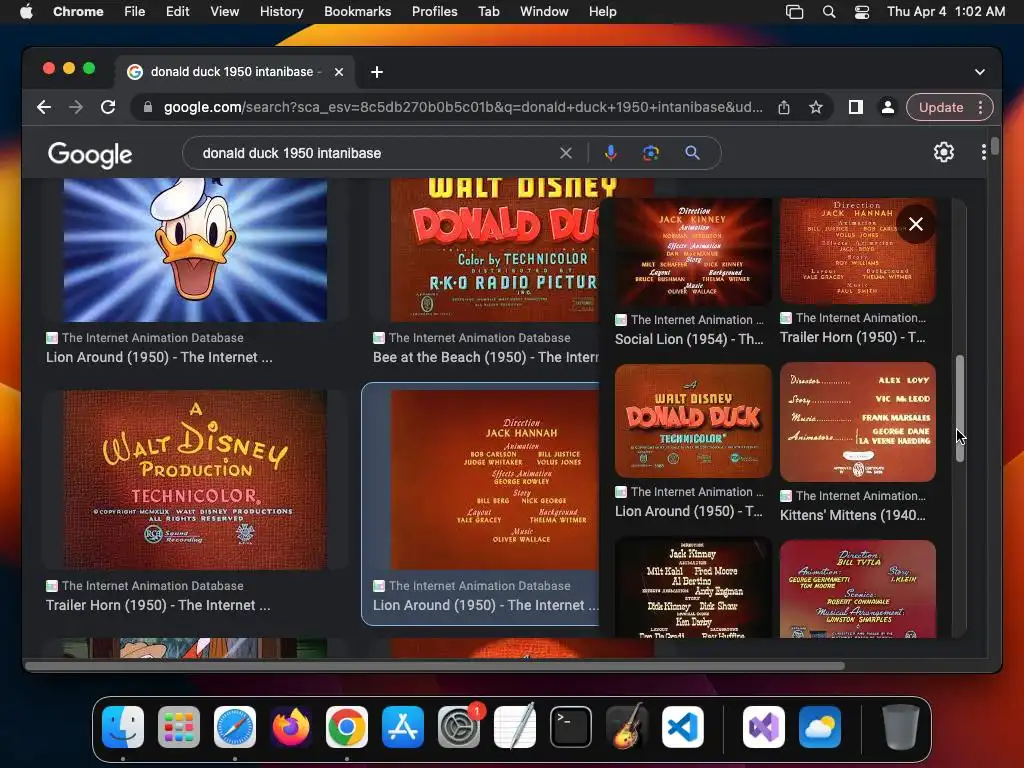Start voice search with microphone

(x=611, y=153)
